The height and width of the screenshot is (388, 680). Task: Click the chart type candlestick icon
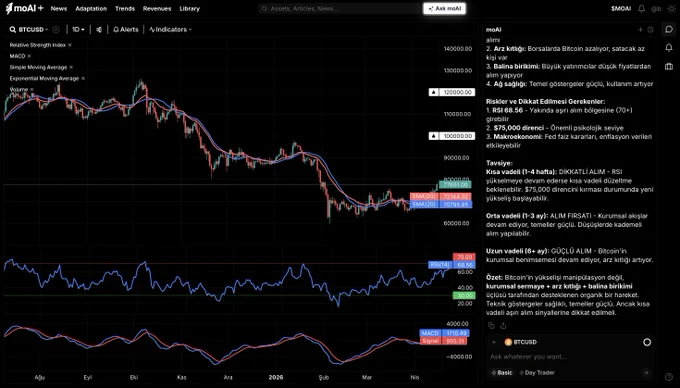[x=99, y=29]
